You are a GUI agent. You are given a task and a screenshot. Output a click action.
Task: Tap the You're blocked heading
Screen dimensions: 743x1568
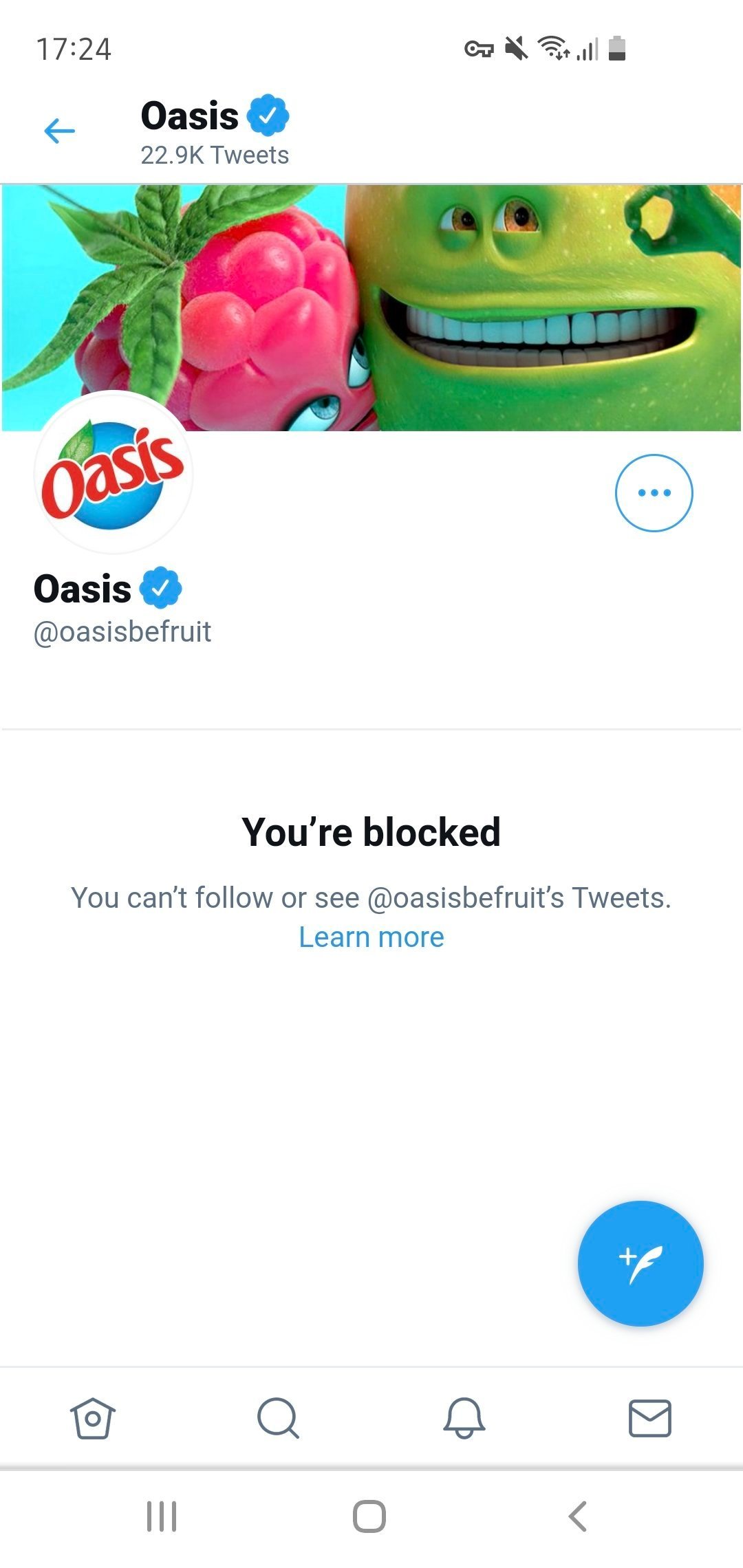point(371,832)
